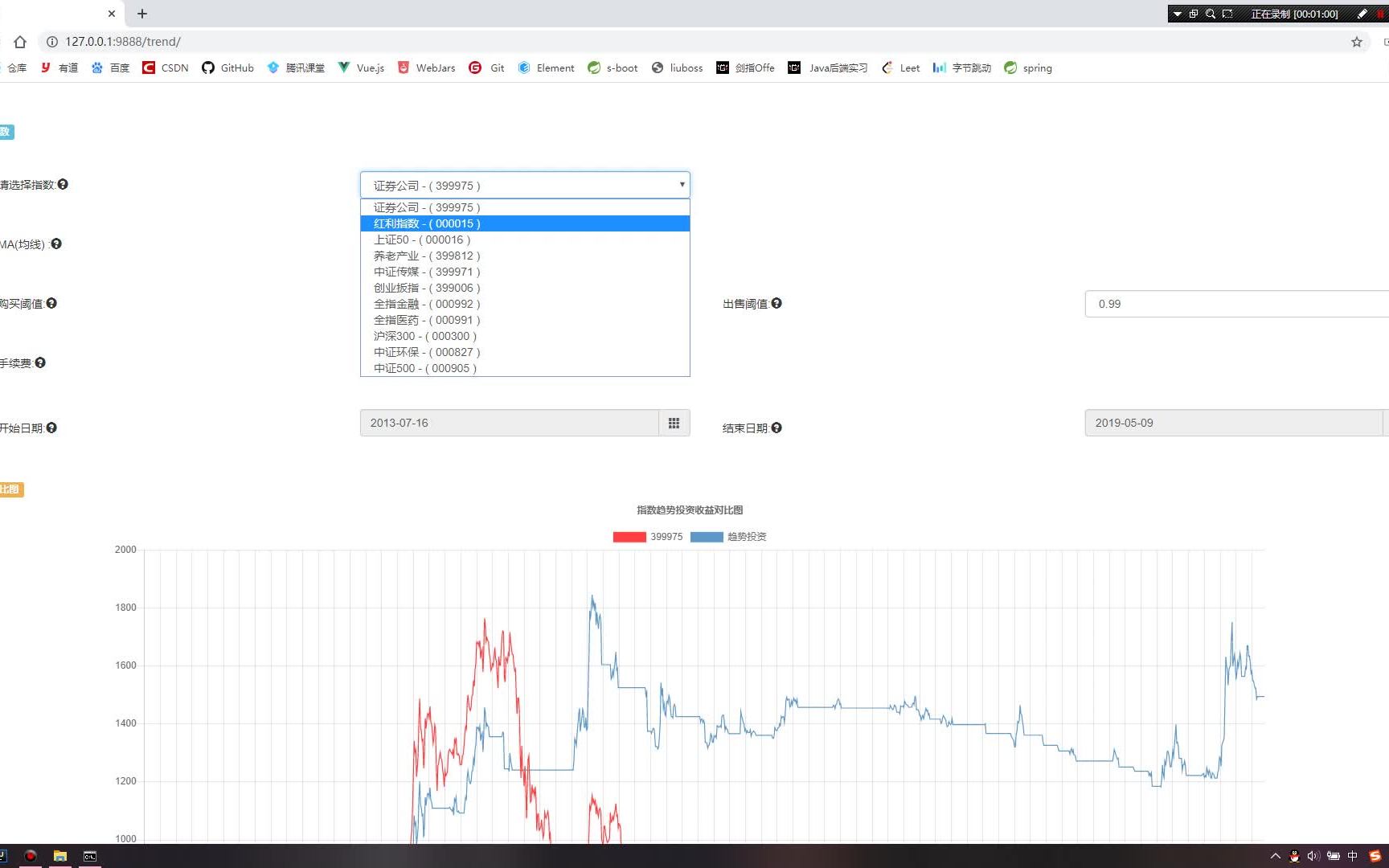Click the screen recorder taskbar icon
The width and height of the screenshot is (1389, 868).
(31, 856)
